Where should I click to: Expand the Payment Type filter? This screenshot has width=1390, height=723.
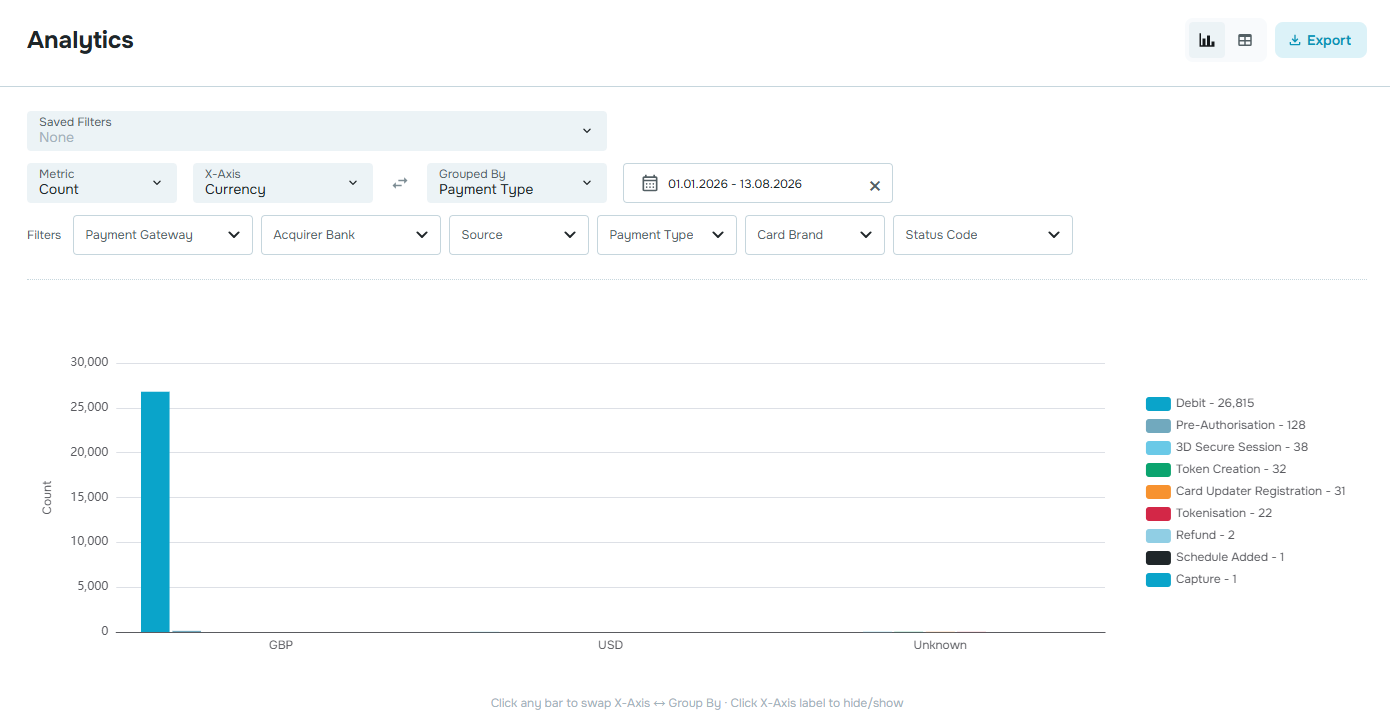[x=667, y=235]
